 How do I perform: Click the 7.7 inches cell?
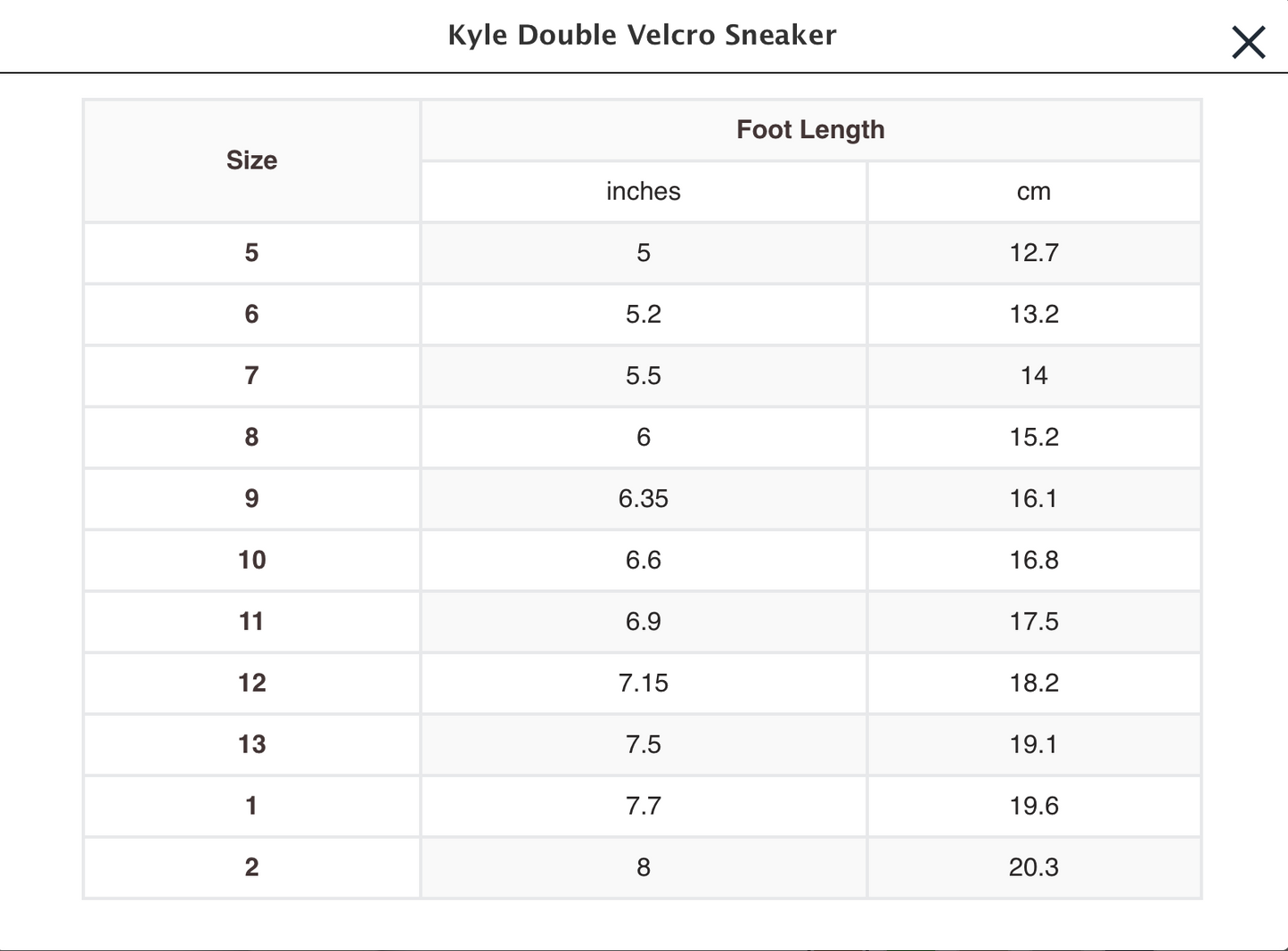point(643,807)
